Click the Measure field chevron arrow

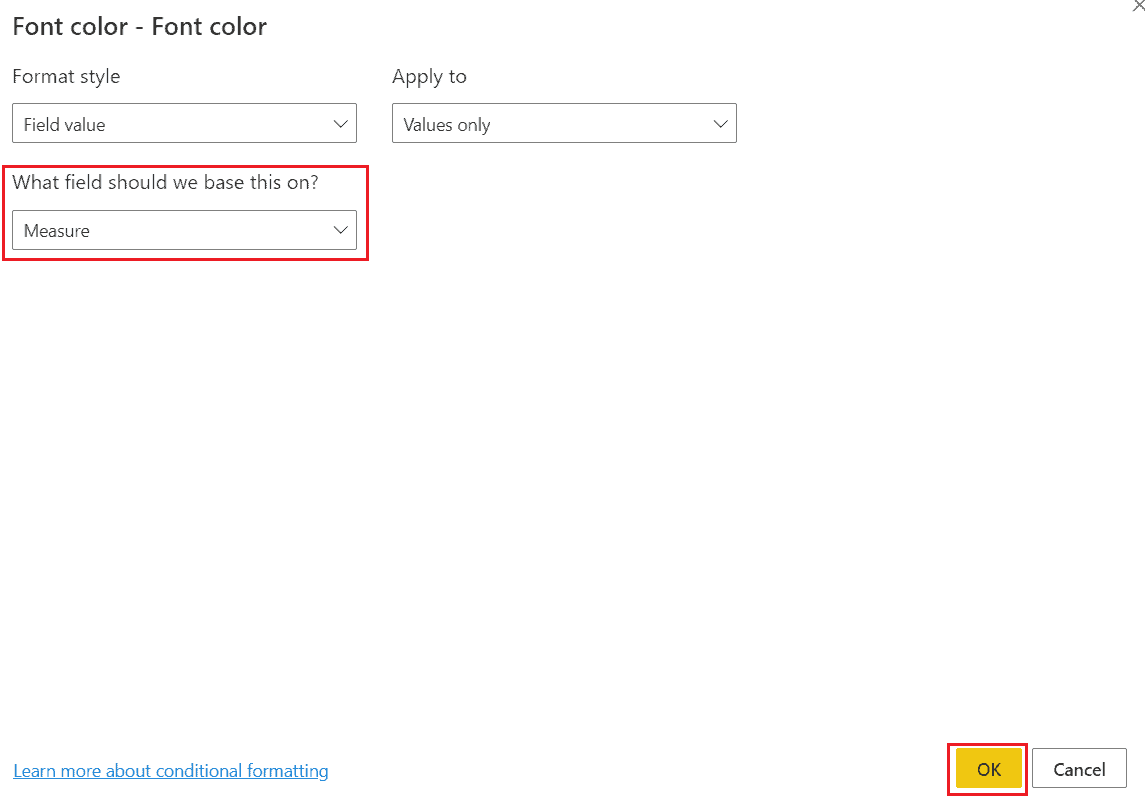[340, 230]
